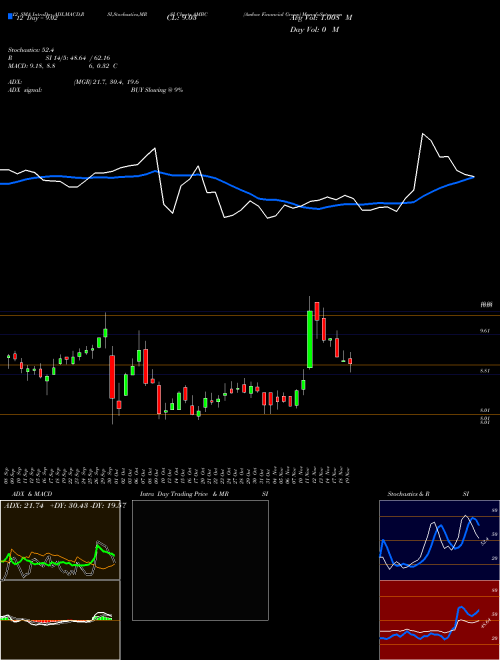Click the 'Intra Day Trading Price & MR' title
The image size is (500, 660).
click(x=184, y=494)
